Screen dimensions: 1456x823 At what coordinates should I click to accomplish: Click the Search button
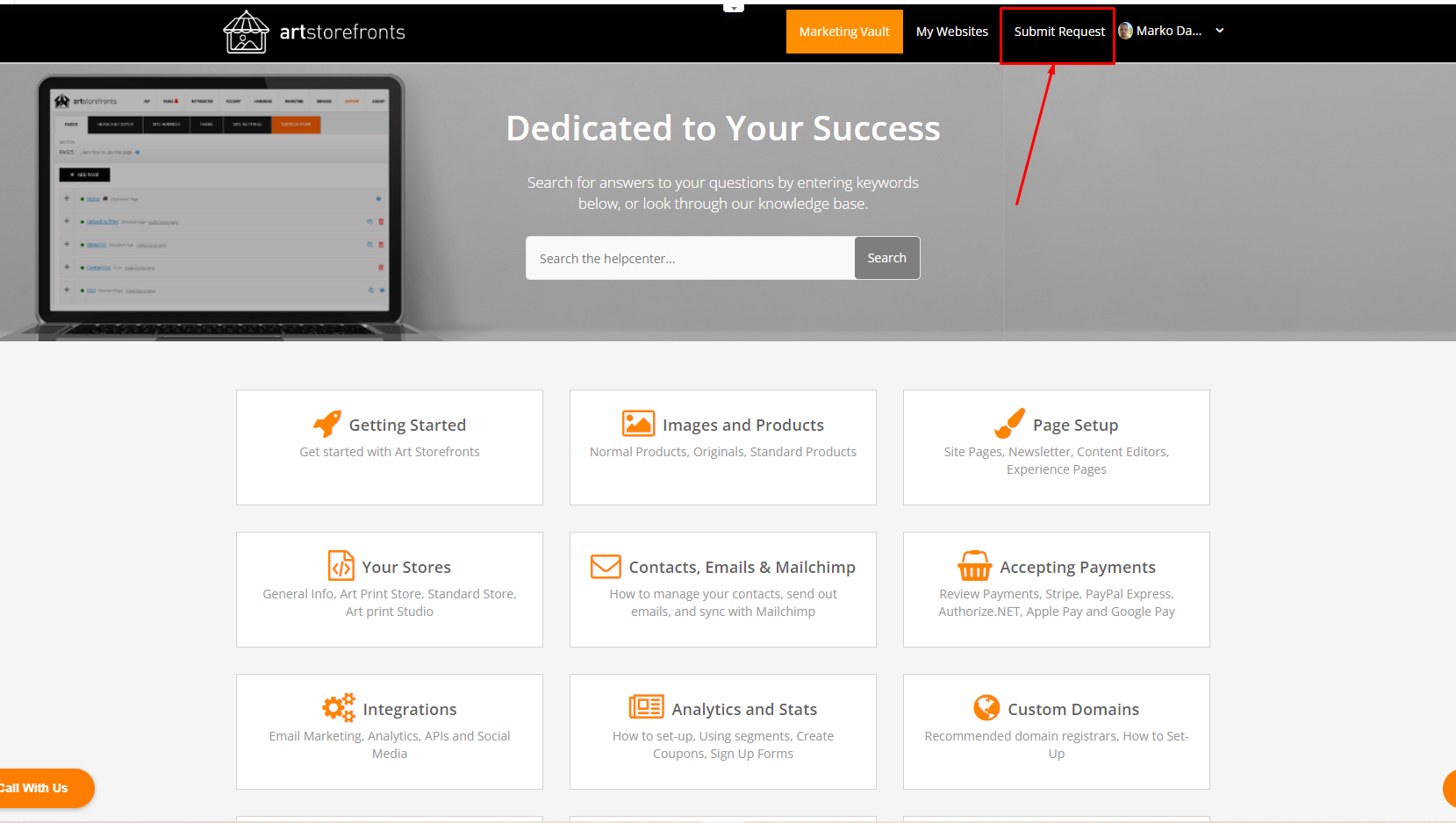886,258
